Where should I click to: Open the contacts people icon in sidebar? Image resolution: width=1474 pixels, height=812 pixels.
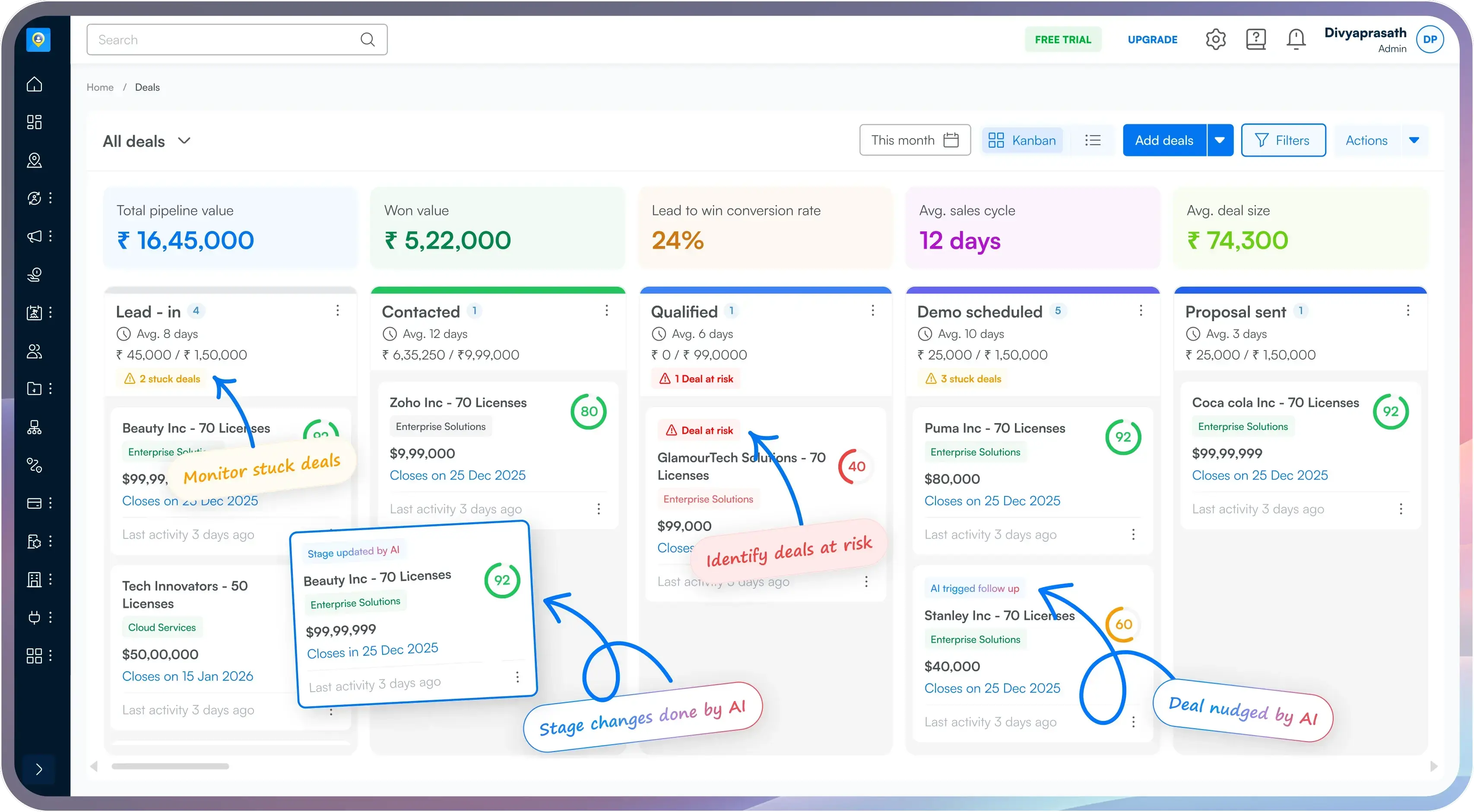pos(34,351)
